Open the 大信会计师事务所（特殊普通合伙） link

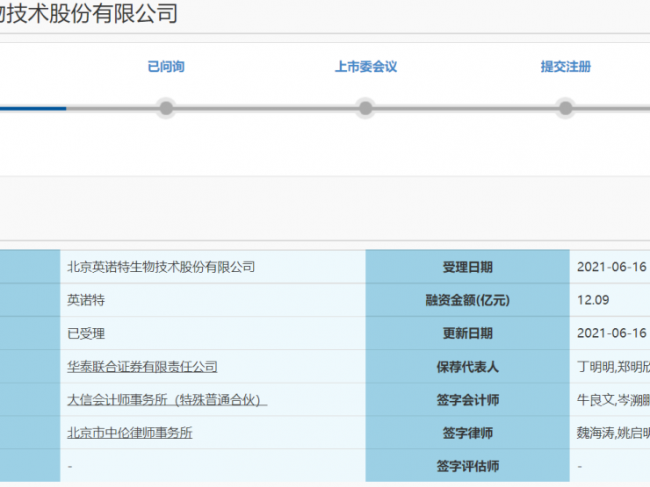click(x=167, y=400)
